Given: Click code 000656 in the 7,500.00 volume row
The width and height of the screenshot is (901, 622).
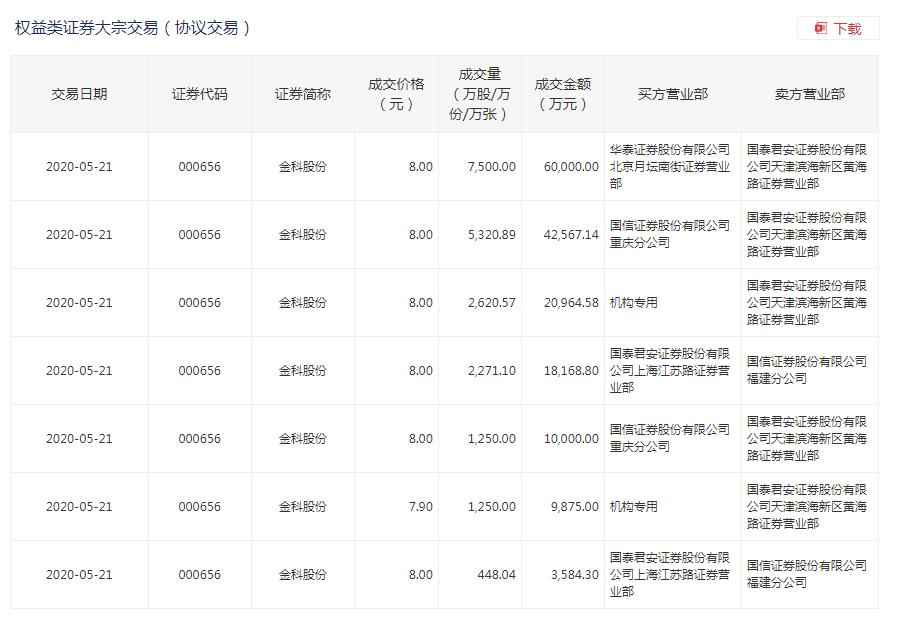Looking at the screenshot, I should pos(199,167).
